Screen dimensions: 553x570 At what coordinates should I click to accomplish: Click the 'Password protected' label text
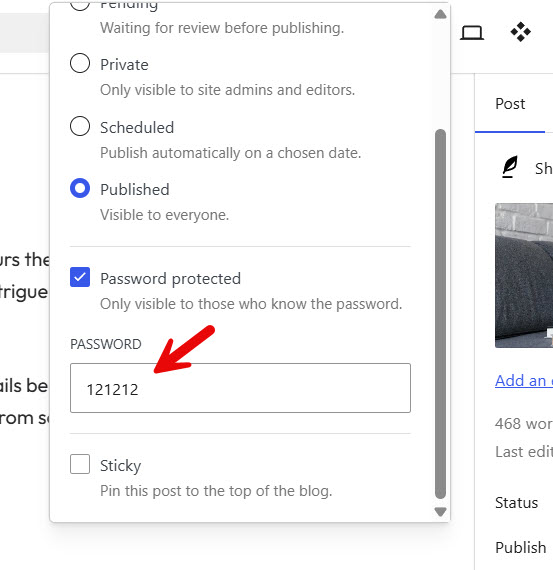(x=171, y=279)
